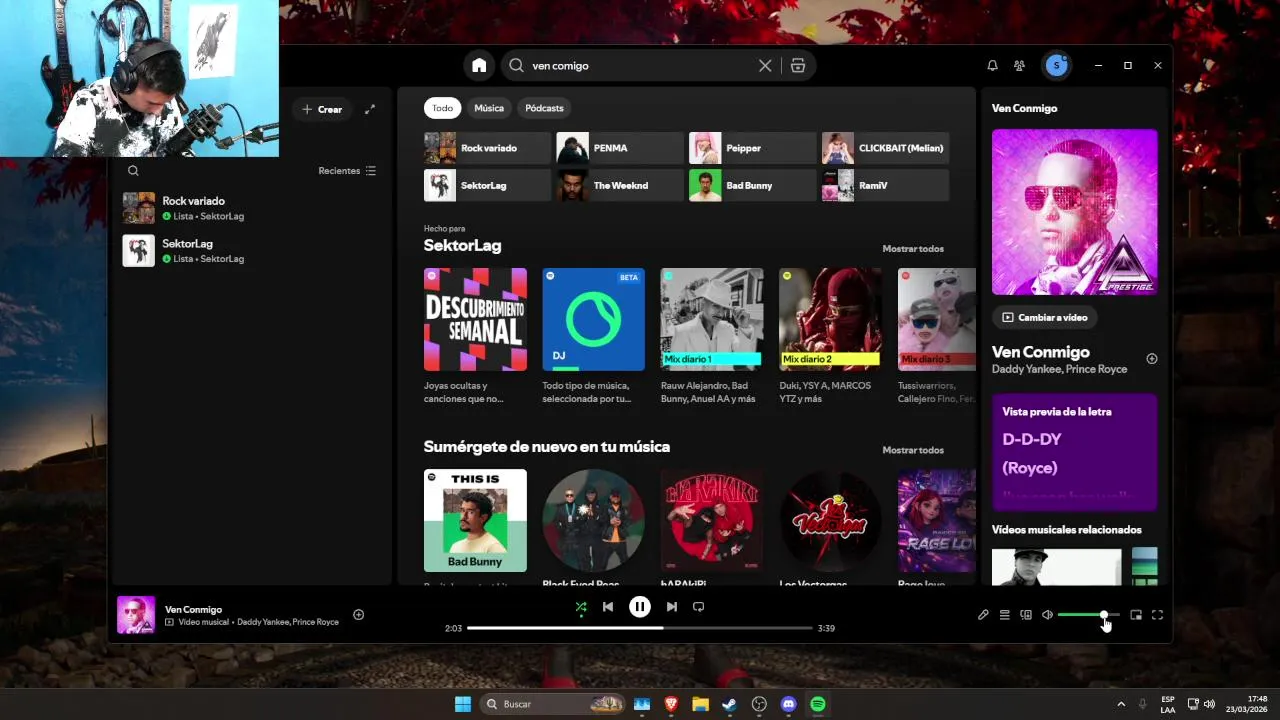Image resolution: width=1280 pixels, height=720 pixels.
Task: Open CLICKBAIT (Melian) shortcut tile
Action: [885, 148]
